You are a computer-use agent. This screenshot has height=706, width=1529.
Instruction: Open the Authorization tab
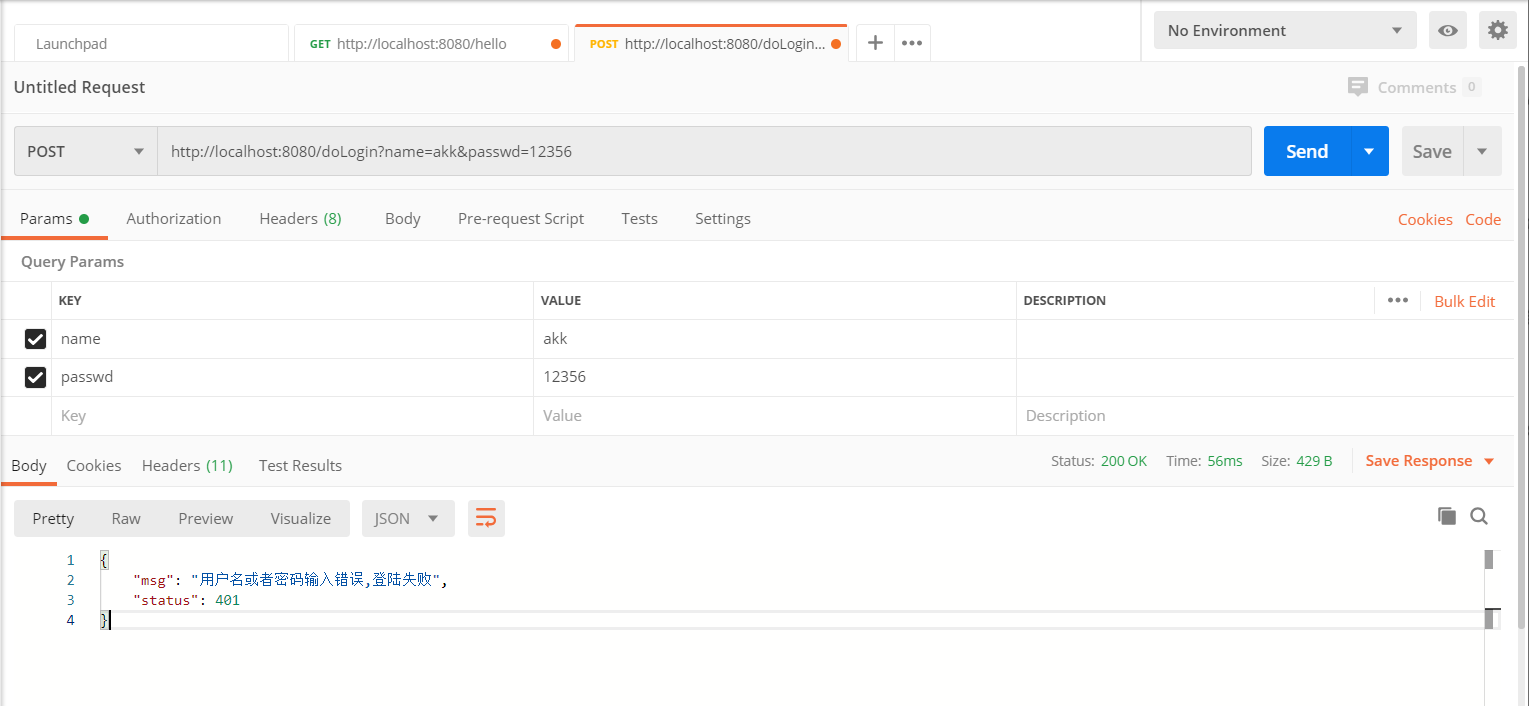pos(174,218)
